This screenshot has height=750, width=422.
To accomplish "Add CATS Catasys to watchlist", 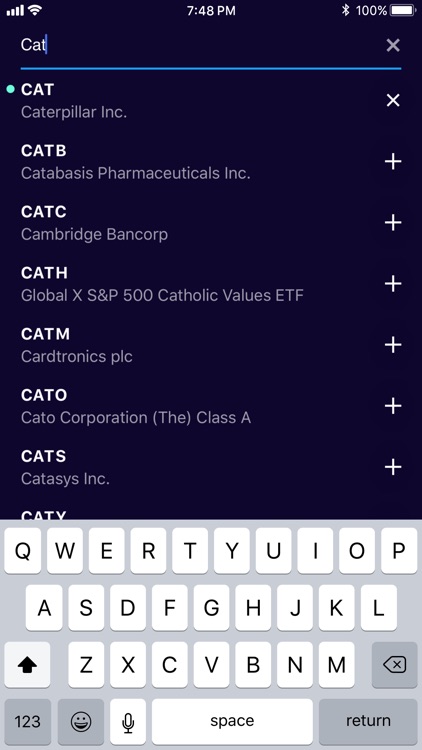I will [x=393, y=467].
